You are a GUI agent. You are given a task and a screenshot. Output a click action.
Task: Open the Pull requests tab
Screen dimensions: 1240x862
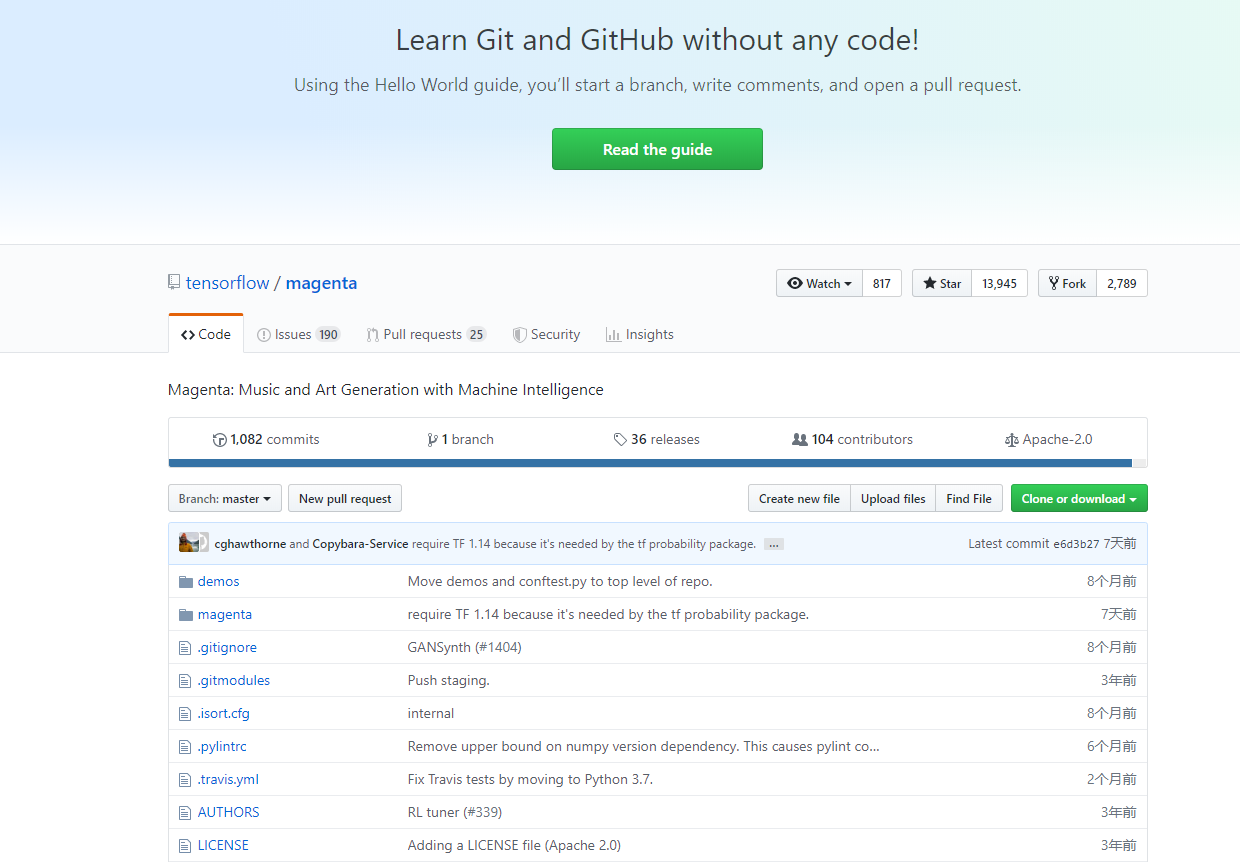[x=425, y=335]
